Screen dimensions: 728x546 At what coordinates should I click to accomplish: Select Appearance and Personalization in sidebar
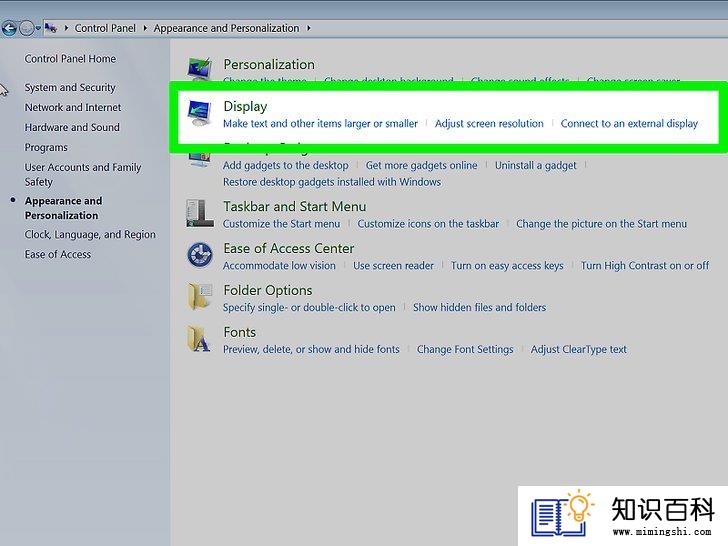click(63, 208)
